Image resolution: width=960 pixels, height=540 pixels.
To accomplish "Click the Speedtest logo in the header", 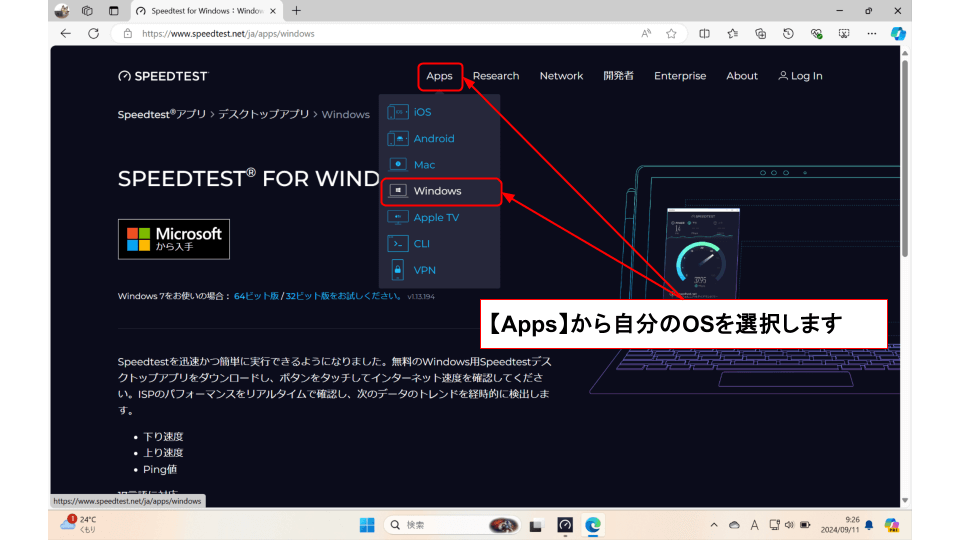I will coord(163,76).
